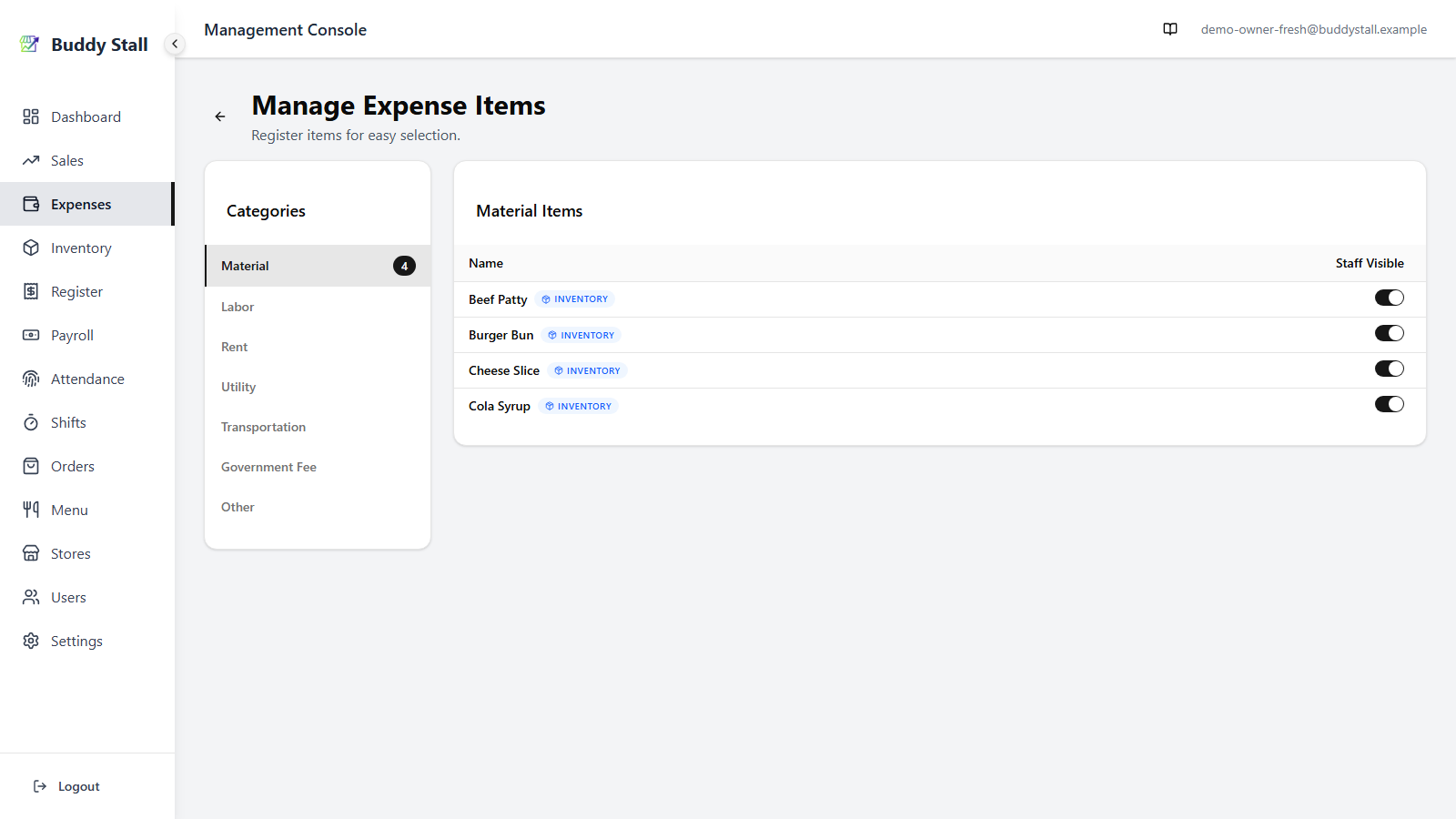Select the Labor category
Viewport: 1456px width, 819px height.
[318, 307]
